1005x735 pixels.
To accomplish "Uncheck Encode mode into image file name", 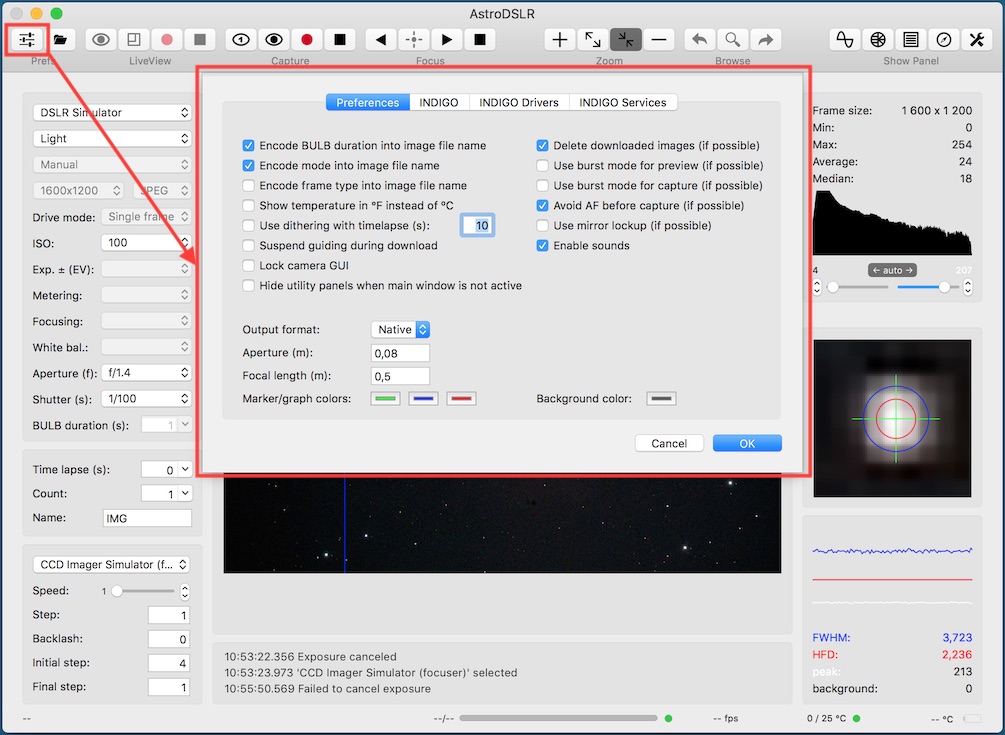I will point(249,165).
